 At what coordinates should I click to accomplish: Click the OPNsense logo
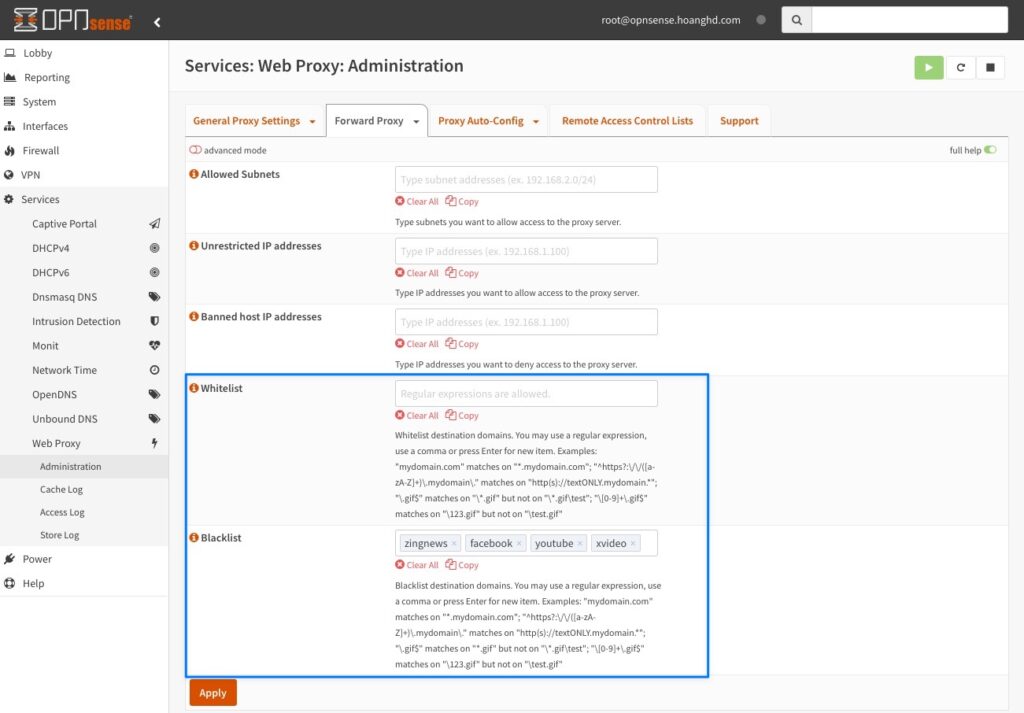72,20
